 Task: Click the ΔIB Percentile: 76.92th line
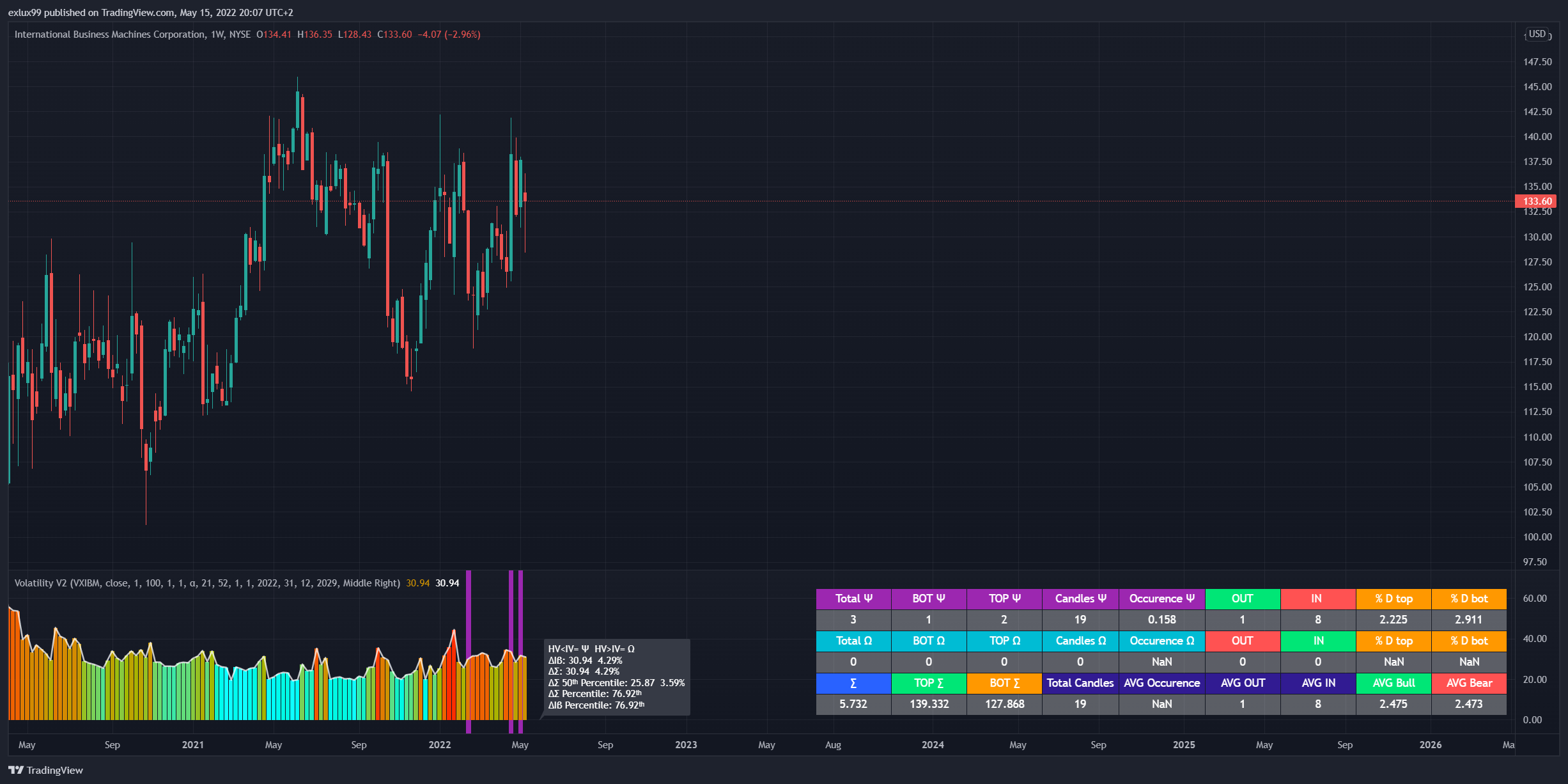click(596, 705)
